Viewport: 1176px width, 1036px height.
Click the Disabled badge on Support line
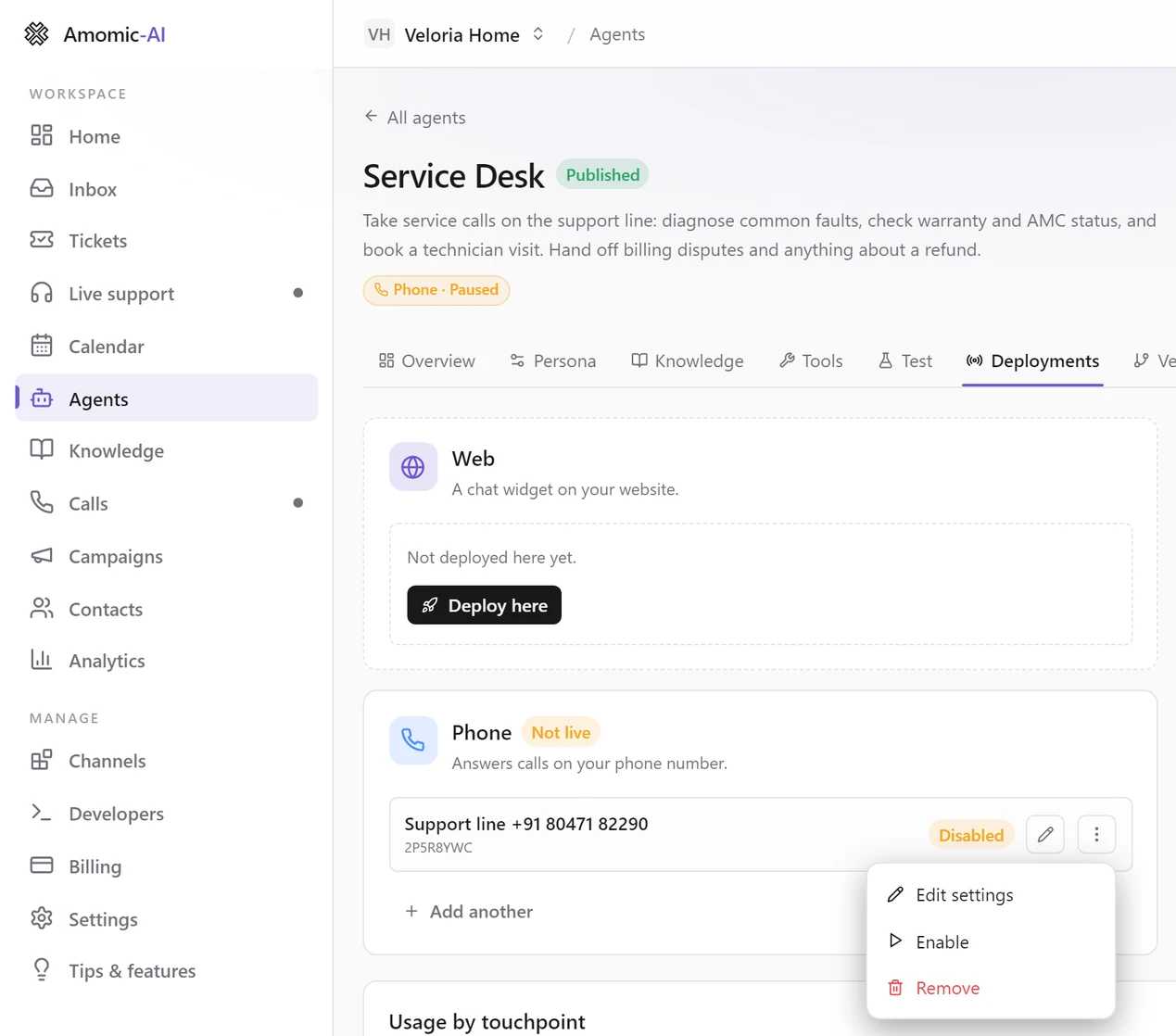971,835
